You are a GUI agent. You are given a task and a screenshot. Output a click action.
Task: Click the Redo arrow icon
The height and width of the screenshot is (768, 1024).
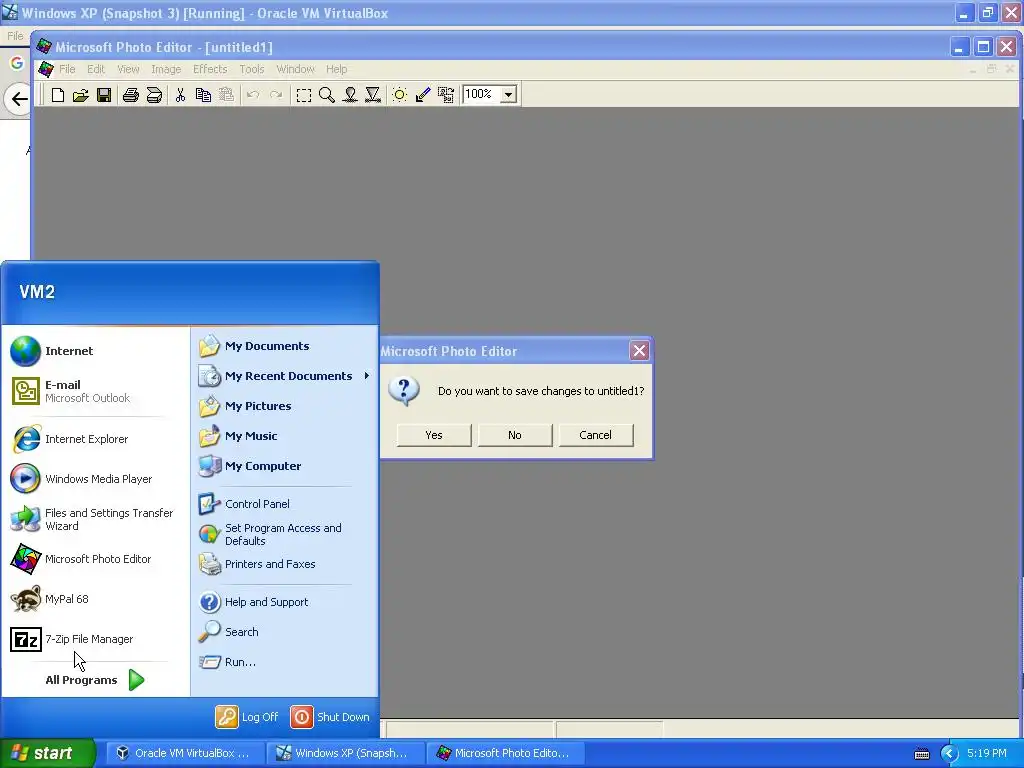point(276,95)
